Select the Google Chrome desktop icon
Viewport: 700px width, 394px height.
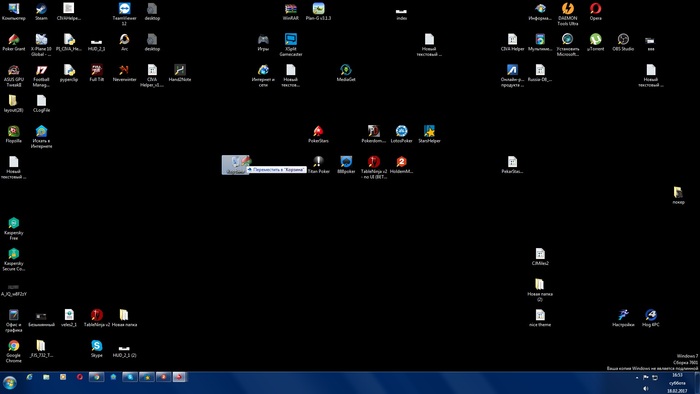point(13,352)
